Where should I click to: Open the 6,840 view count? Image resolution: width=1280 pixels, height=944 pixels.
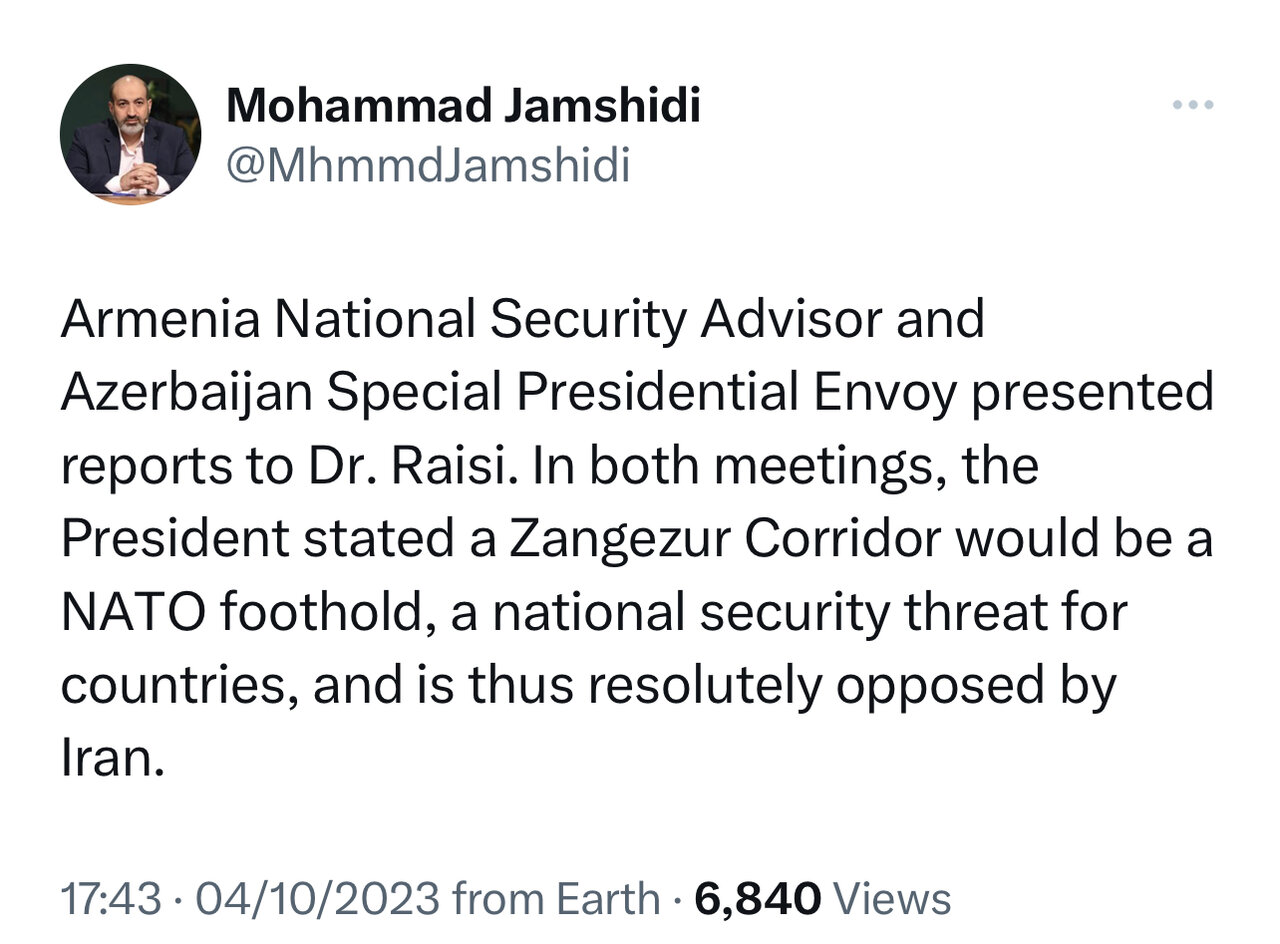[x=758, y=898]
